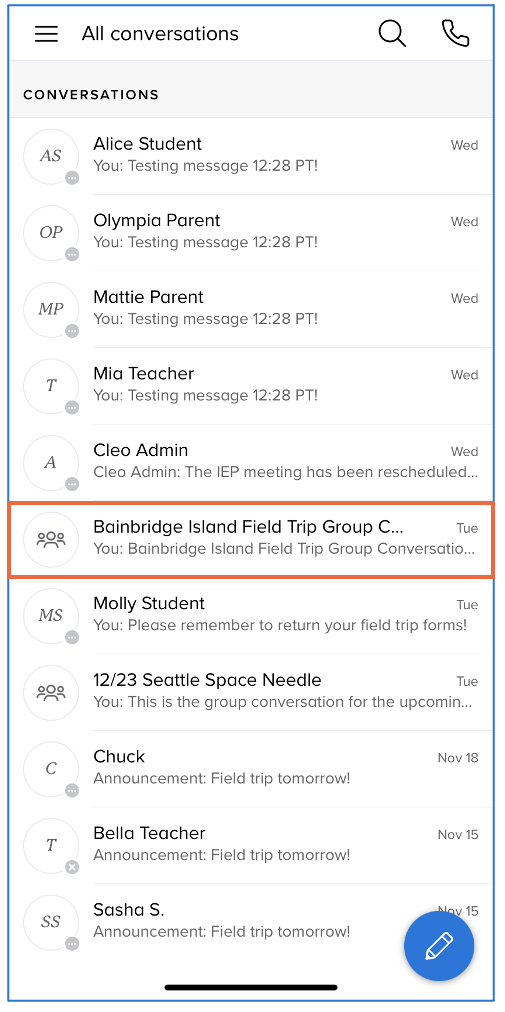
Task: Tap the AS avatar for Alice Student
Action: (51, 156)
